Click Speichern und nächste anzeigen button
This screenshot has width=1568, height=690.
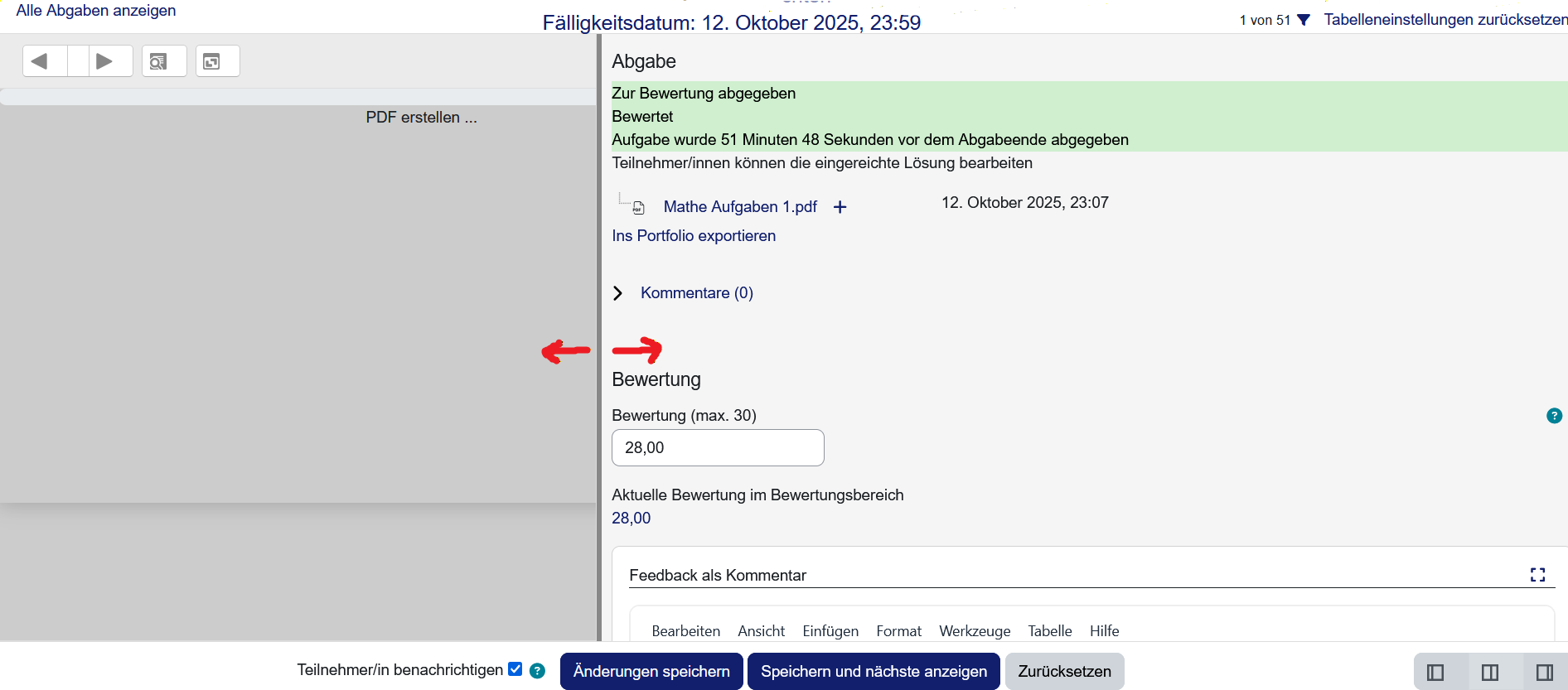click(x=874, y=671)
